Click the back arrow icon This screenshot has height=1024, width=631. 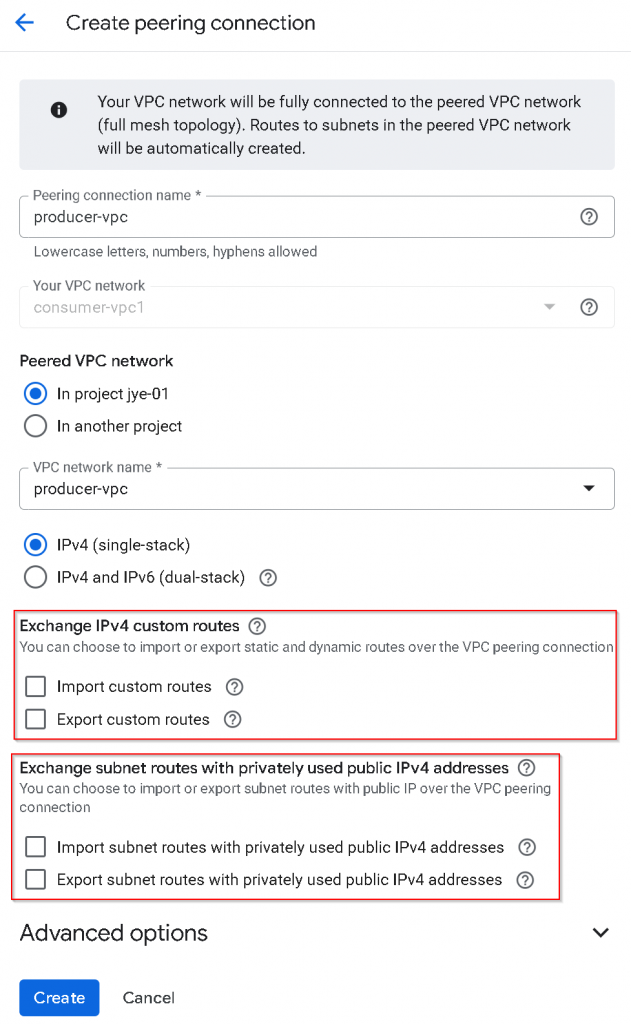(x=25, y=23)
